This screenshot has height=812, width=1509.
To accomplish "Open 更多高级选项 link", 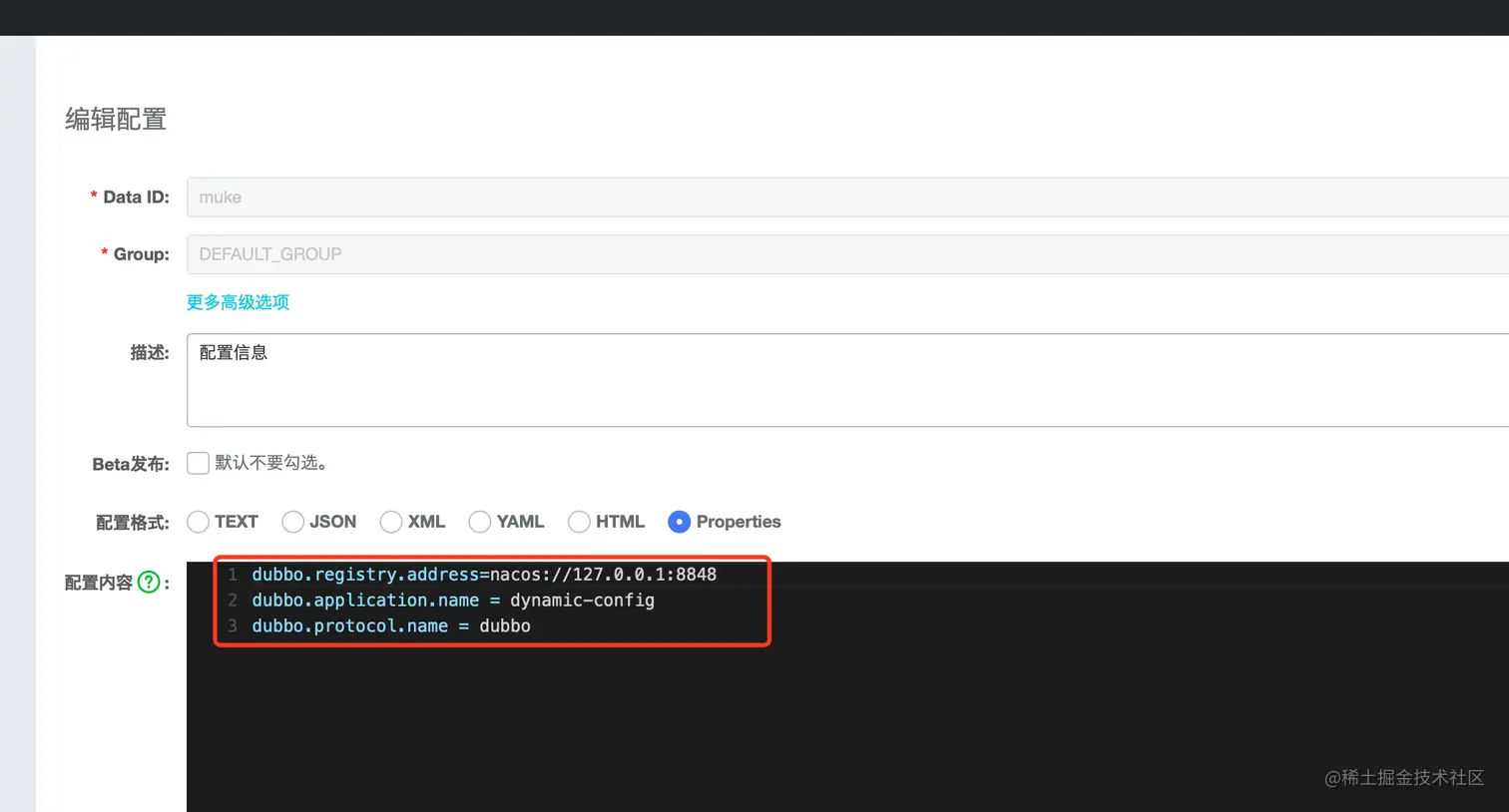I will 238,302.
